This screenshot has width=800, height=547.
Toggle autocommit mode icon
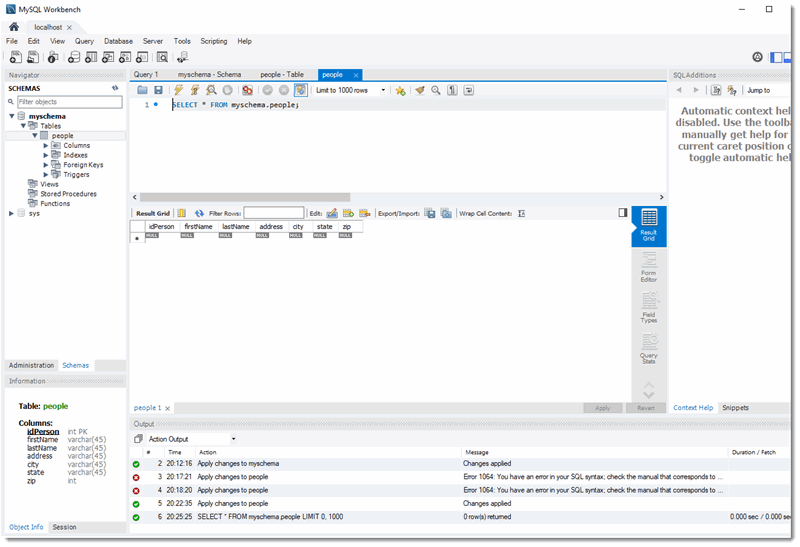click(301, 90)
